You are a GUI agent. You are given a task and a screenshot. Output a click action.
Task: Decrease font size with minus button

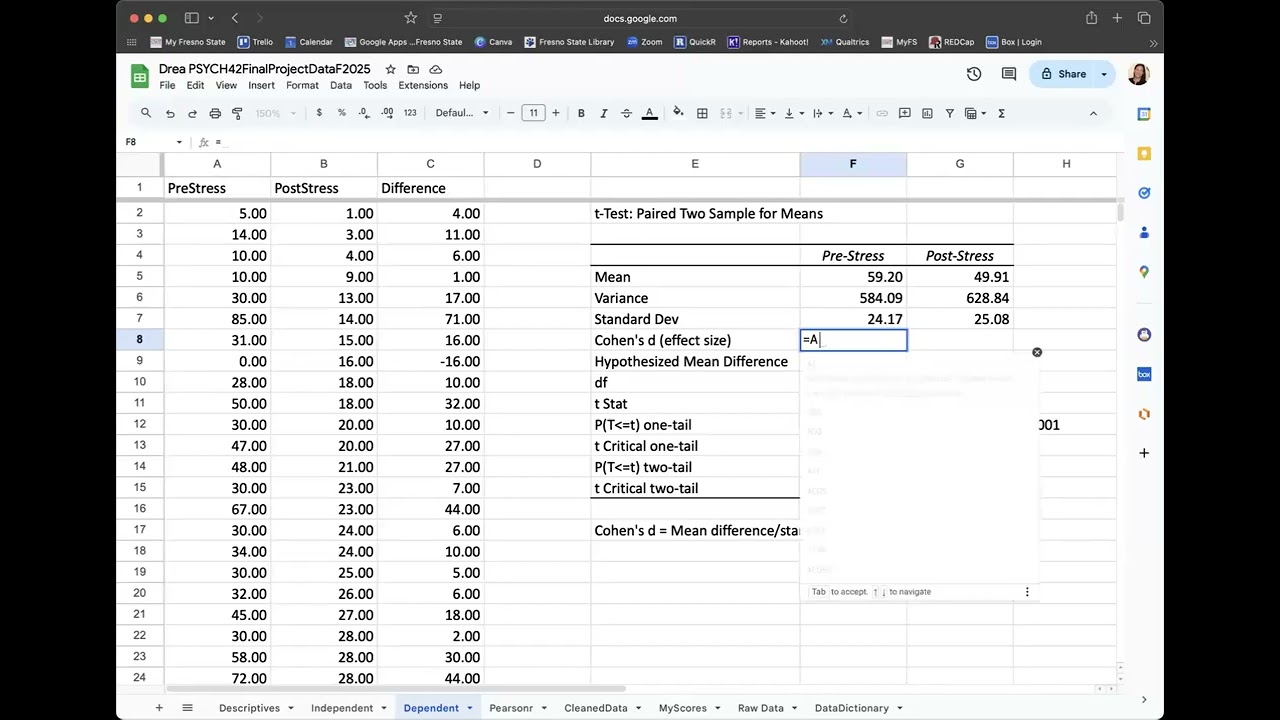click(x=511, y=113)
